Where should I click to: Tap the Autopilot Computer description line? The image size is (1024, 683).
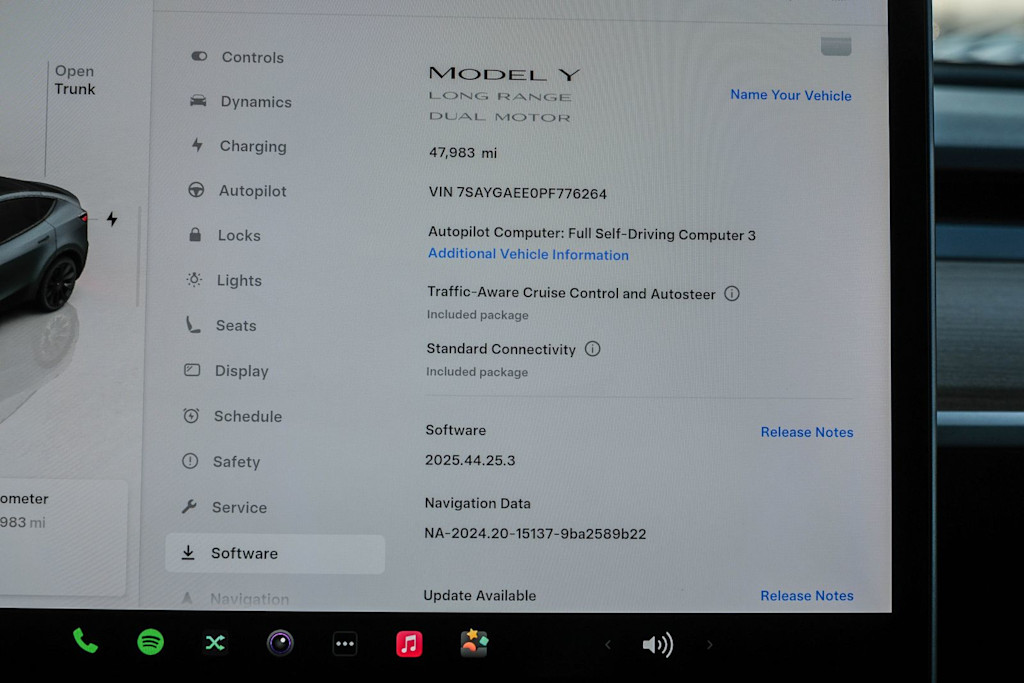(592, 234)
